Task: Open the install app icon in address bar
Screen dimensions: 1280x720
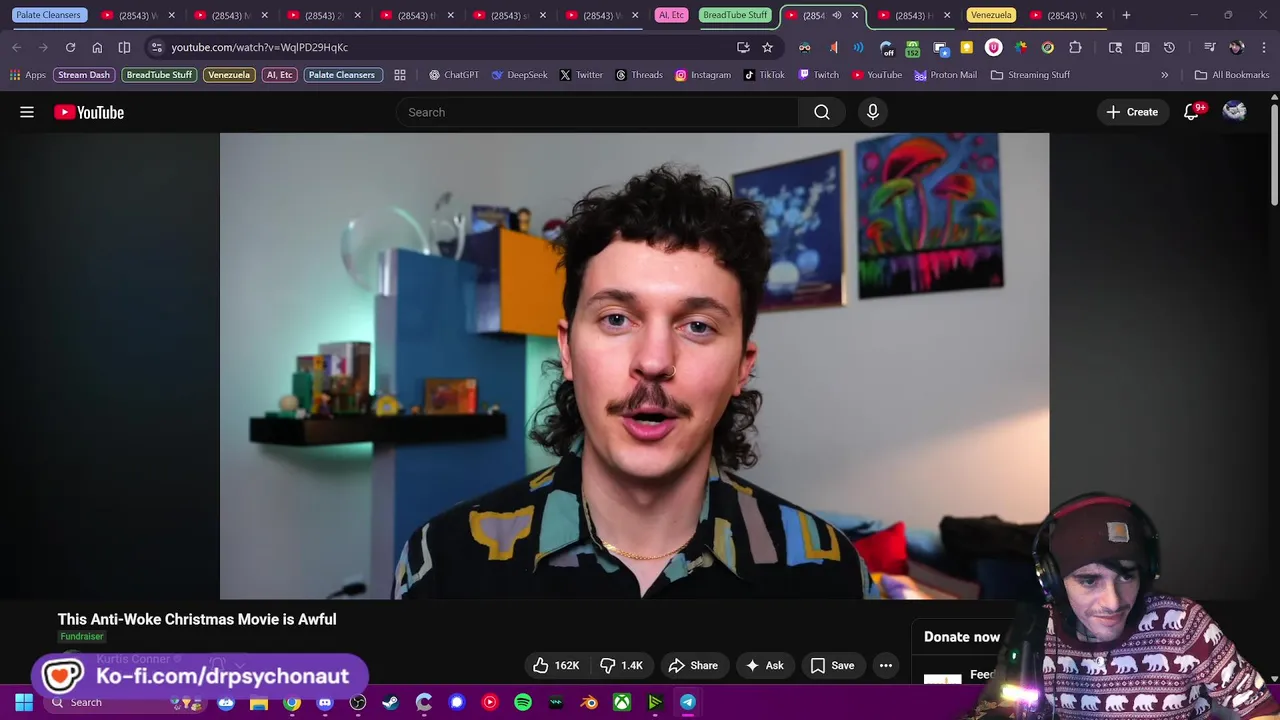Action: coord(743,47)
